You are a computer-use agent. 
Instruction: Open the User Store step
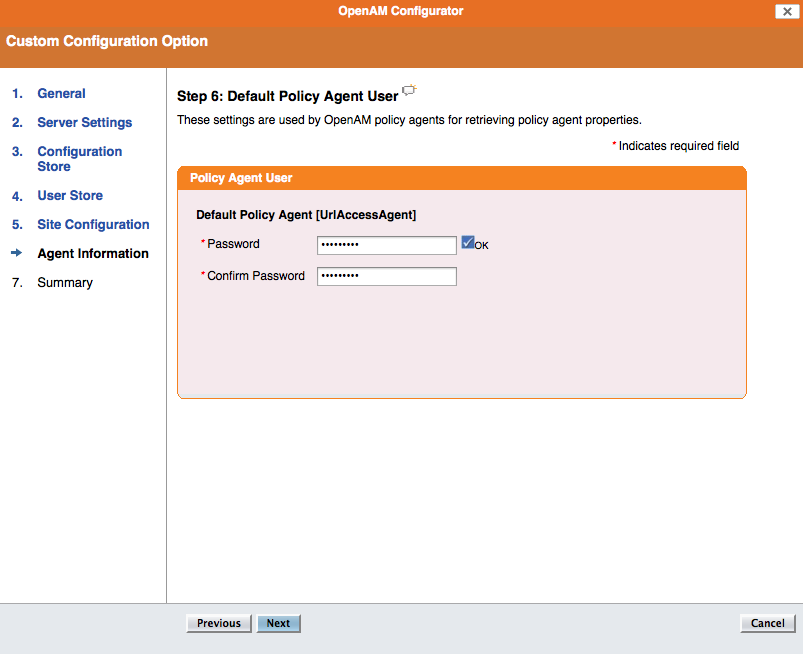70,196
